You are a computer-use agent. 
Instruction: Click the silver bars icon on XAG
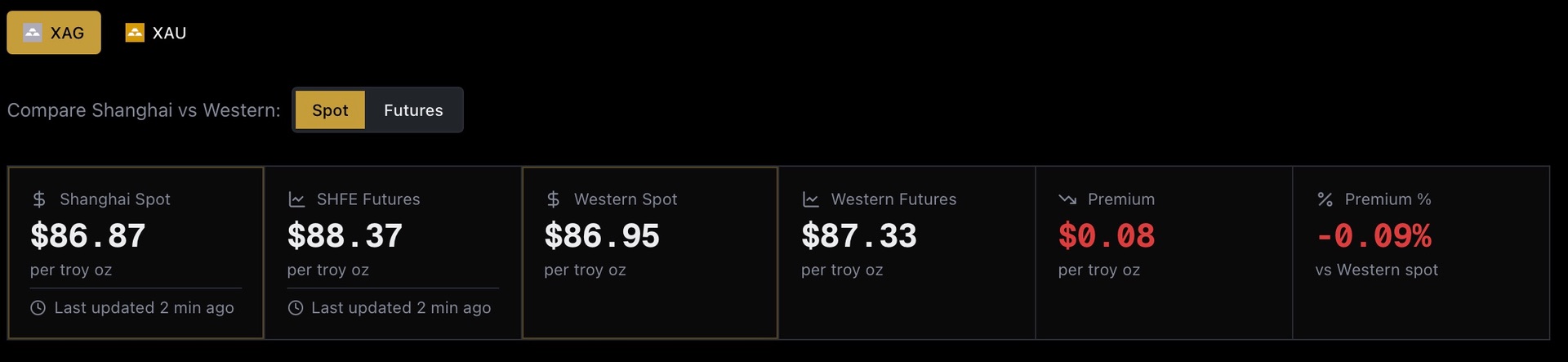point(33,33)
